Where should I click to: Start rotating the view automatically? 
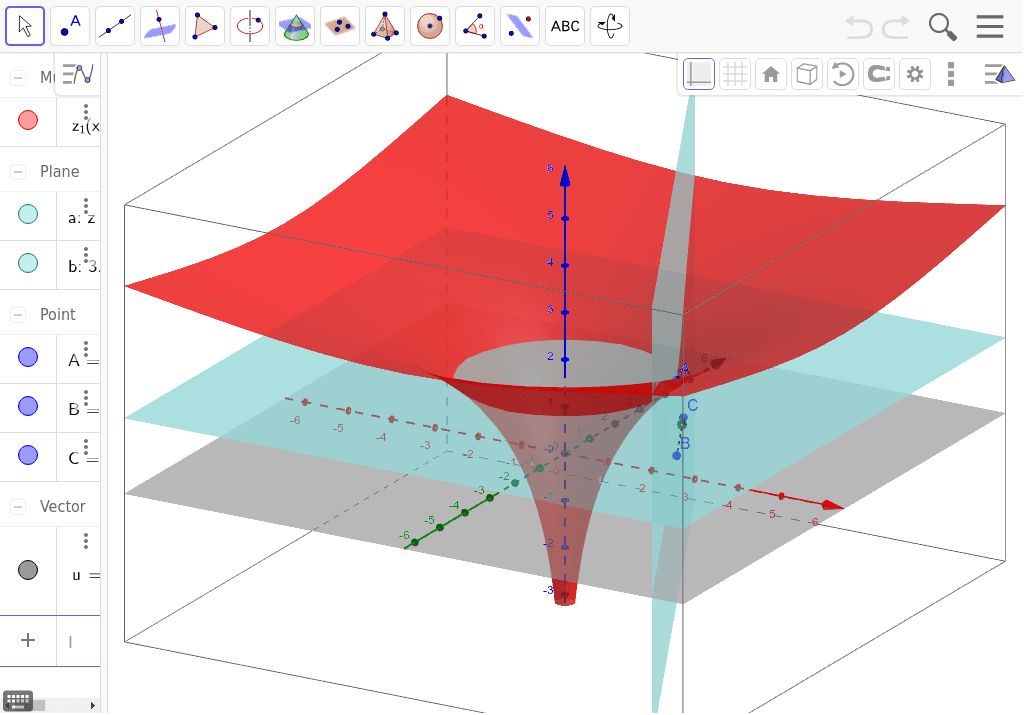click(x=842, y=74)
